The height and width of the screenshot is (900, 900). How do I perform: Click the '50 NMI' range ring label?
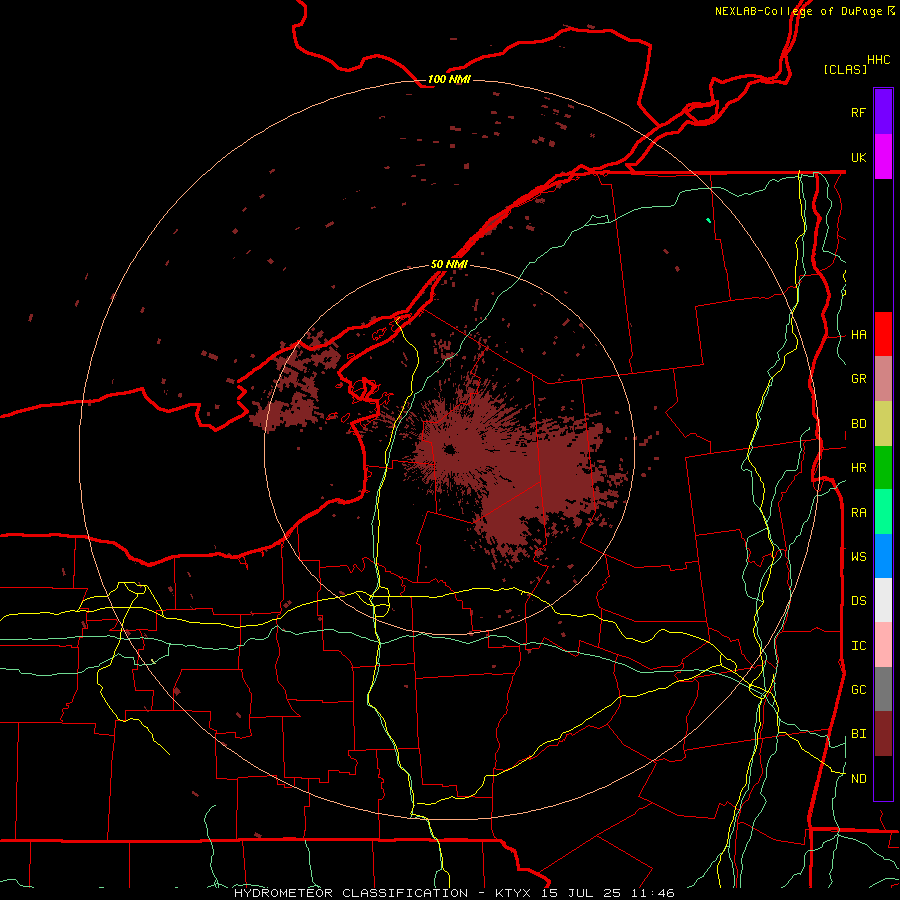tap(449, 265)
